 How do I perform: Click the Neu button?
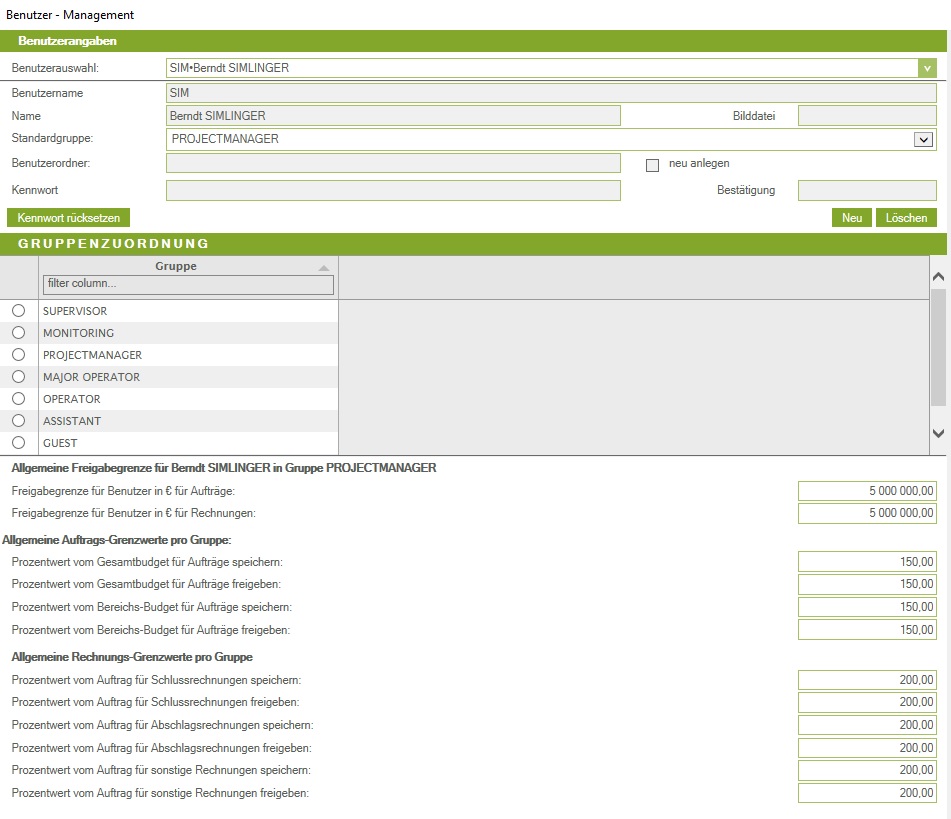click(x=851, y=218)
